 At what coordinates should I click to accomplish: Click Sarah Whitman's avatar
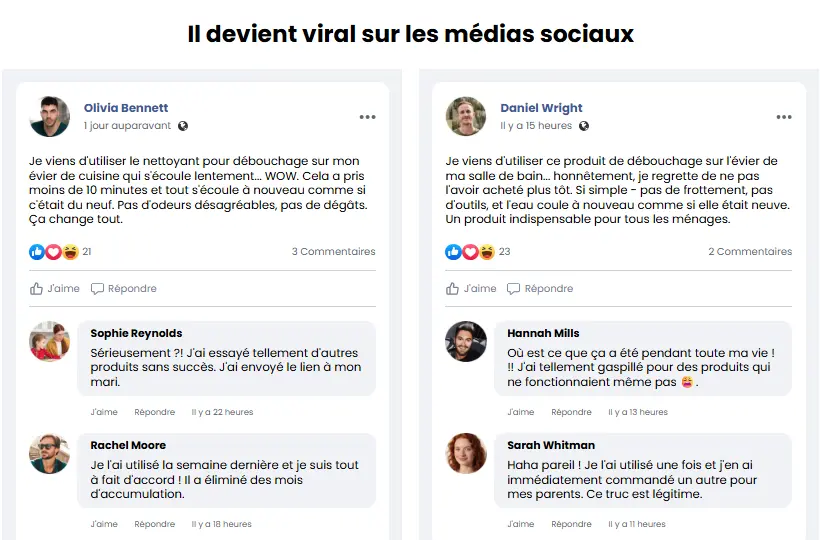[466, 453]
